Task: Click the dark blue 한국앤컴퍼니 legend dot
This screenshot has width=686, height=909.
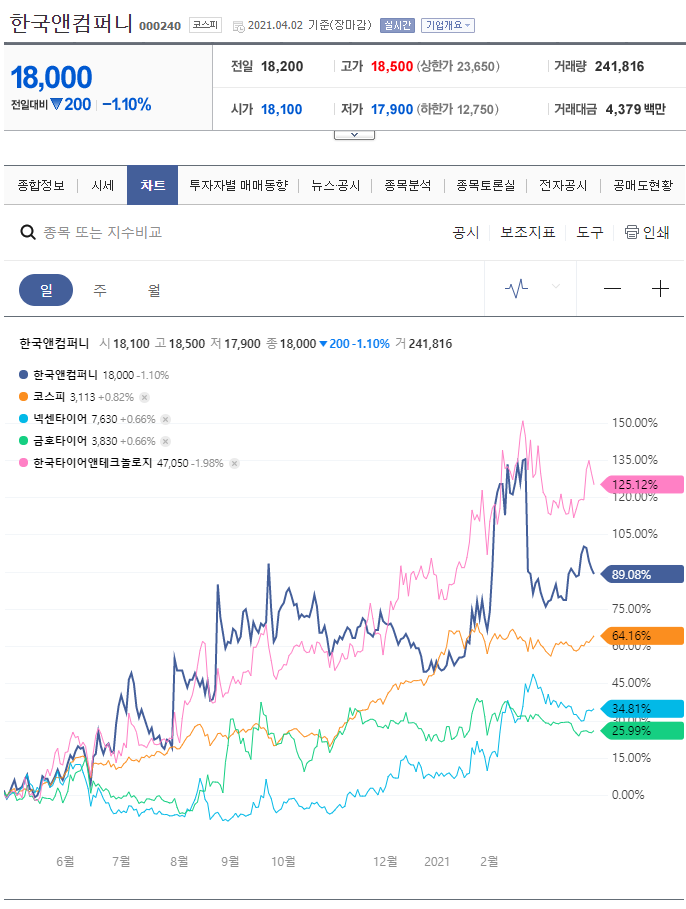Action: pyautogui.click(x=24, y=375)
